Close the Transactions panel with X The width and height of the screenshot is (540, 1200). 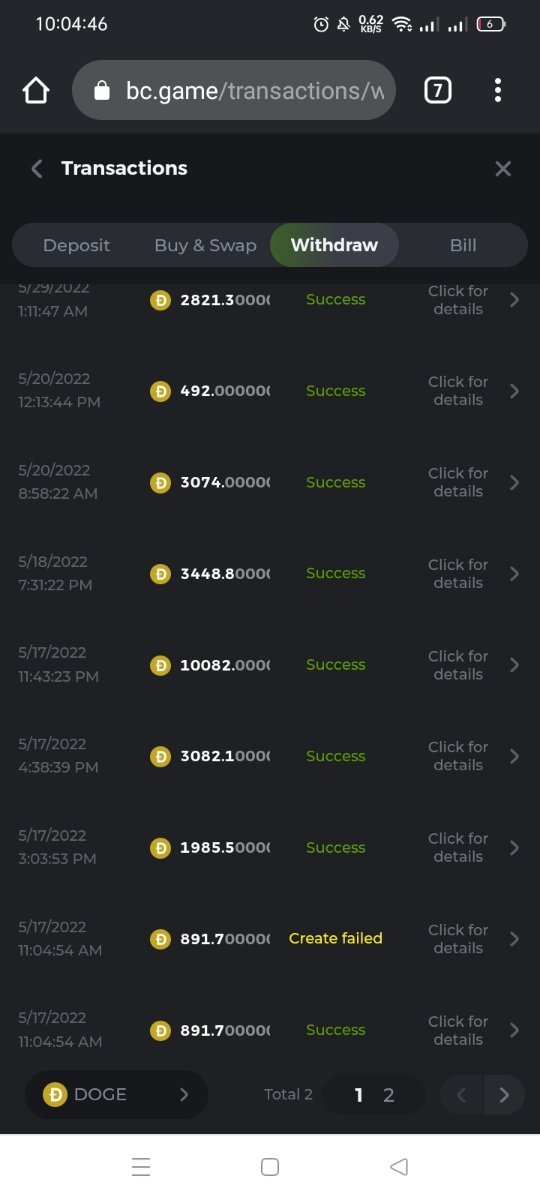coord(503,168)
